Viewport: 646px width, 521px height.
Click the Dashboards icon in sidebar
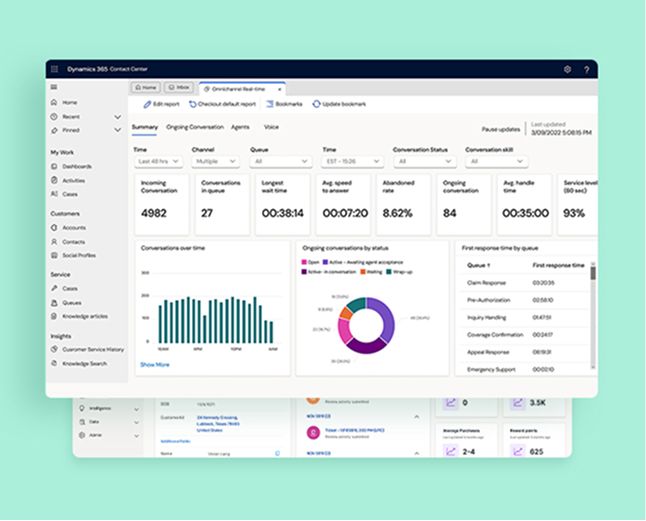click(54, 166)
